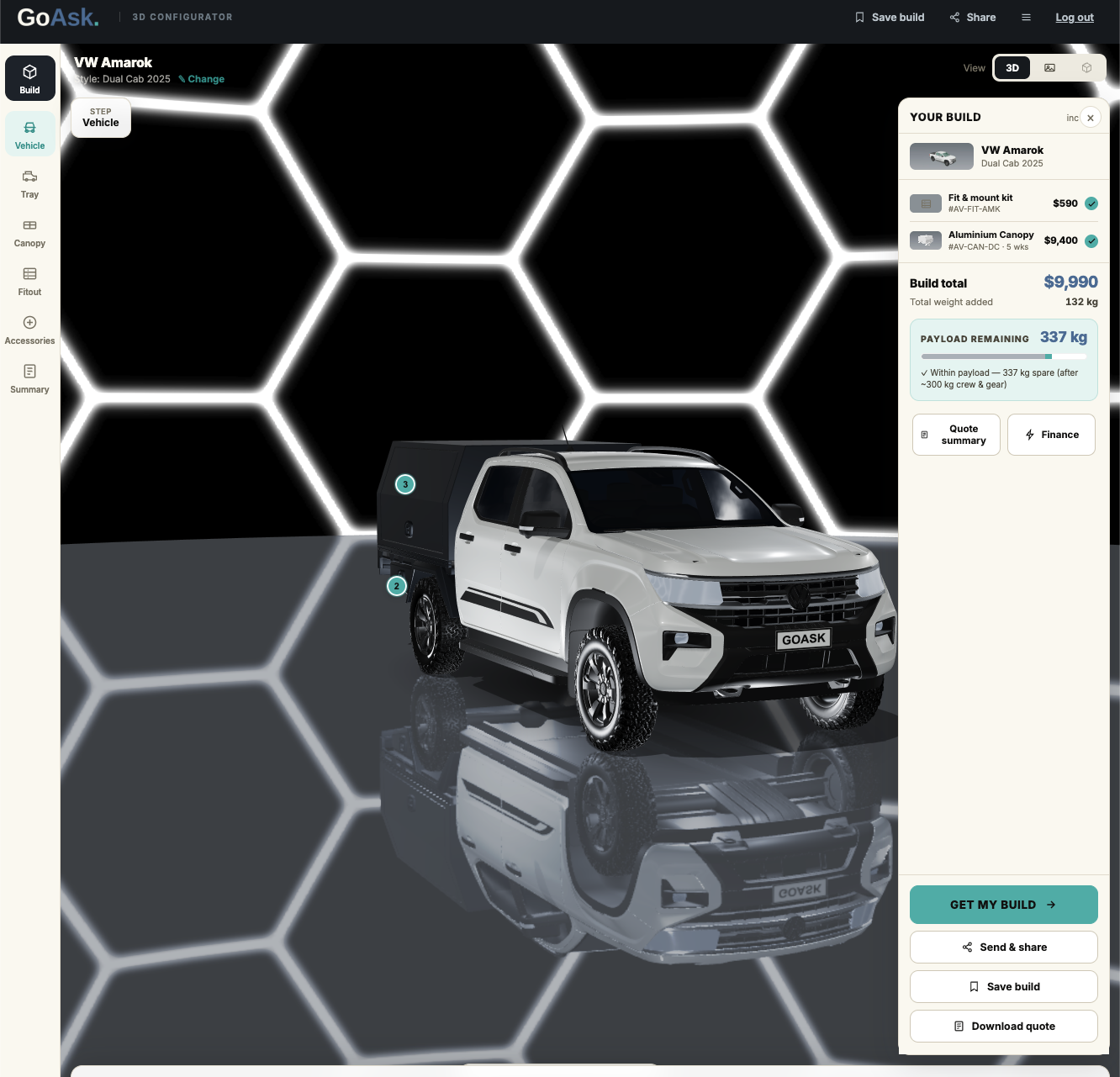Click the $9,400 canopy price

point(1060,240)
